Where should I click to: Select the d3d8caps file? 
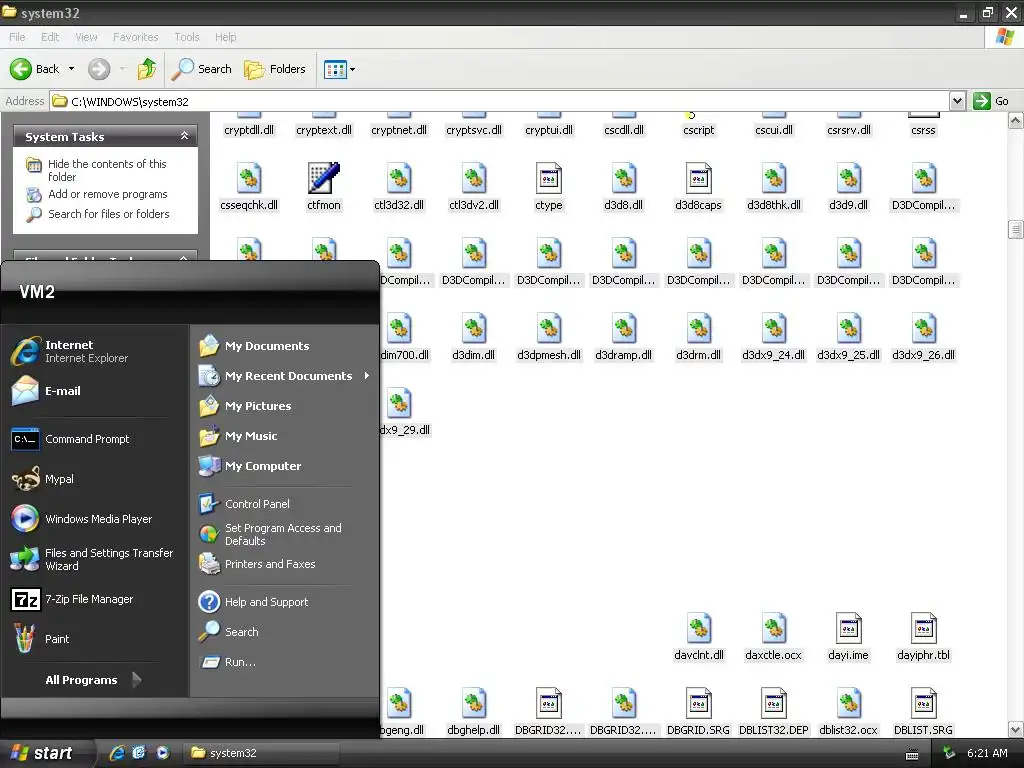coord(698,187)
